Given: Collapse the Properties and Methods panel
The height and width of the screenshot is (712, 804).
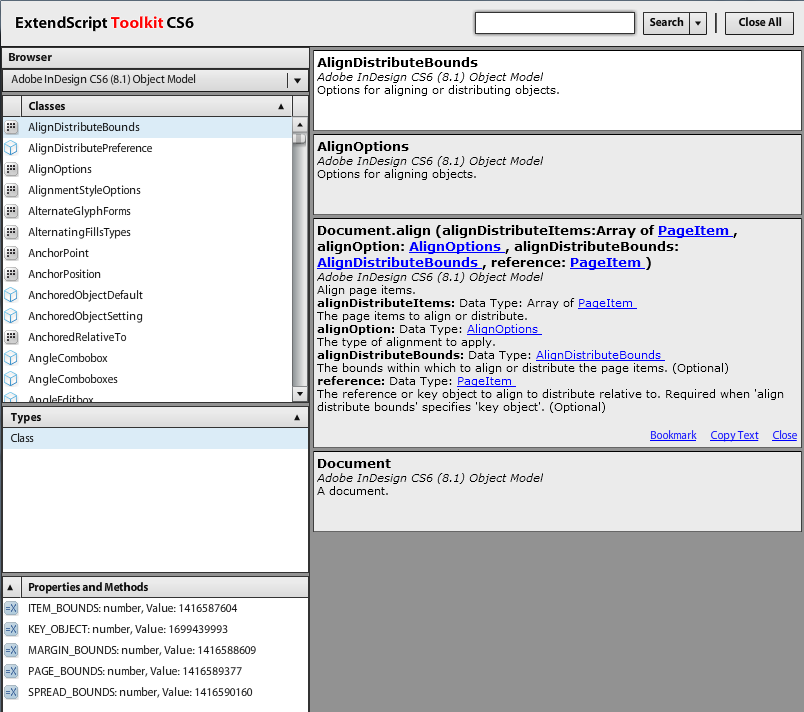Looking at the screenshot, I should pyautogui.click(x=10, y=587).
